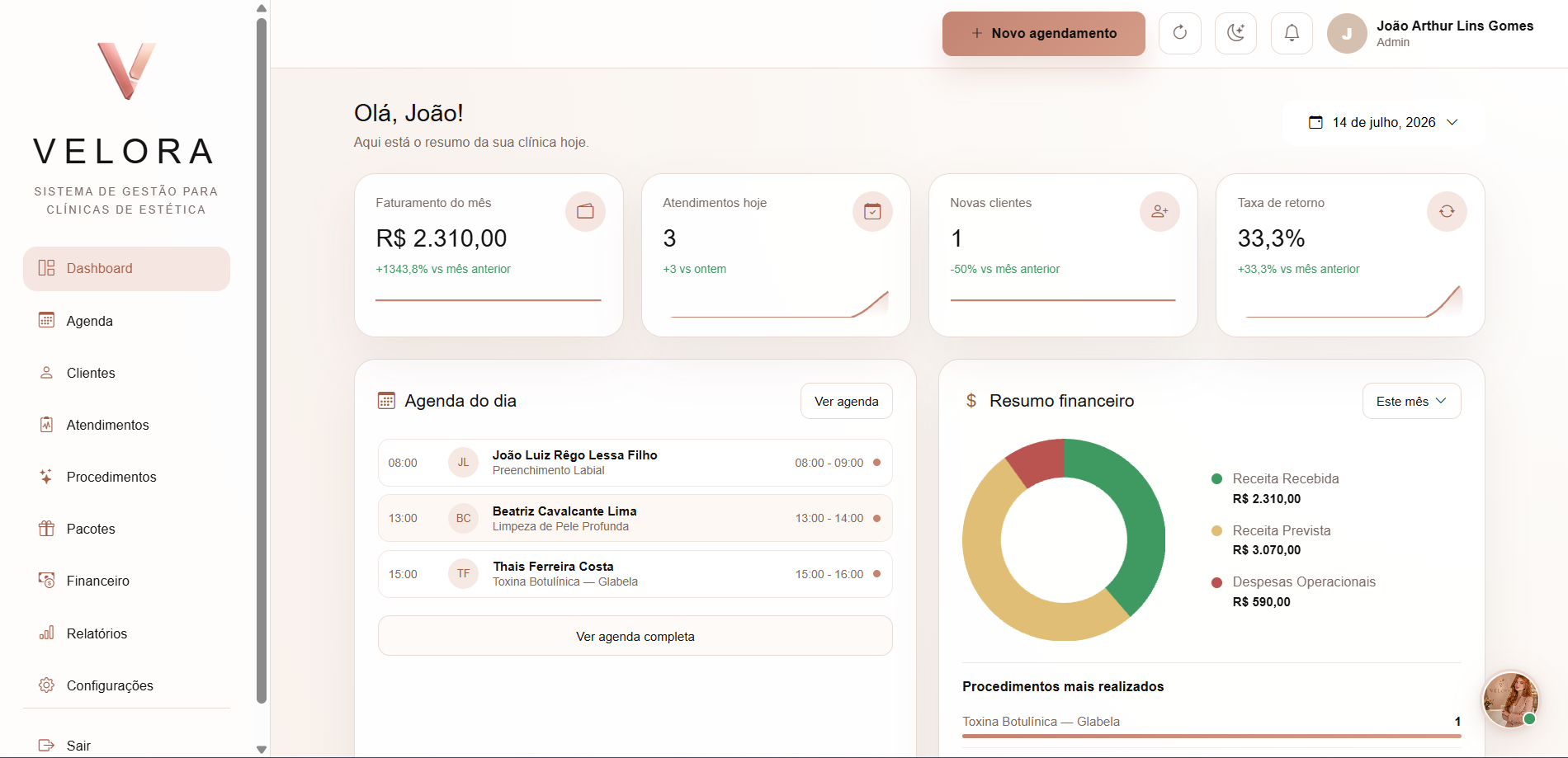The image size is (1568, 758).
Task: Click the R$ 2.310,00 revenue value
Action: point(442,238)
